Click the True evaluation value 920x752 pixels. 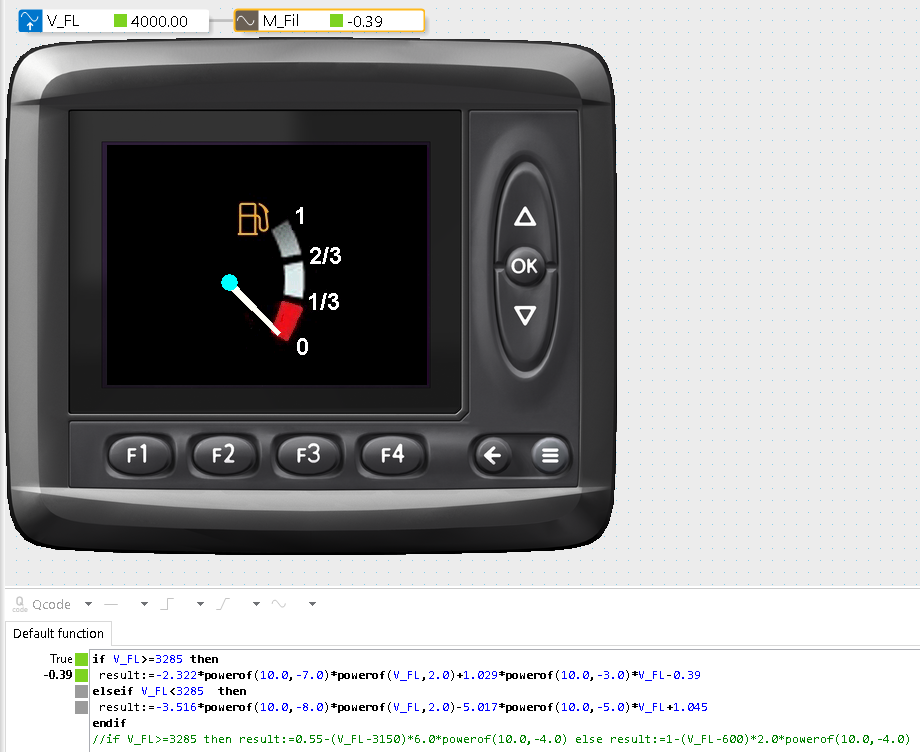[x=61, y=659]
